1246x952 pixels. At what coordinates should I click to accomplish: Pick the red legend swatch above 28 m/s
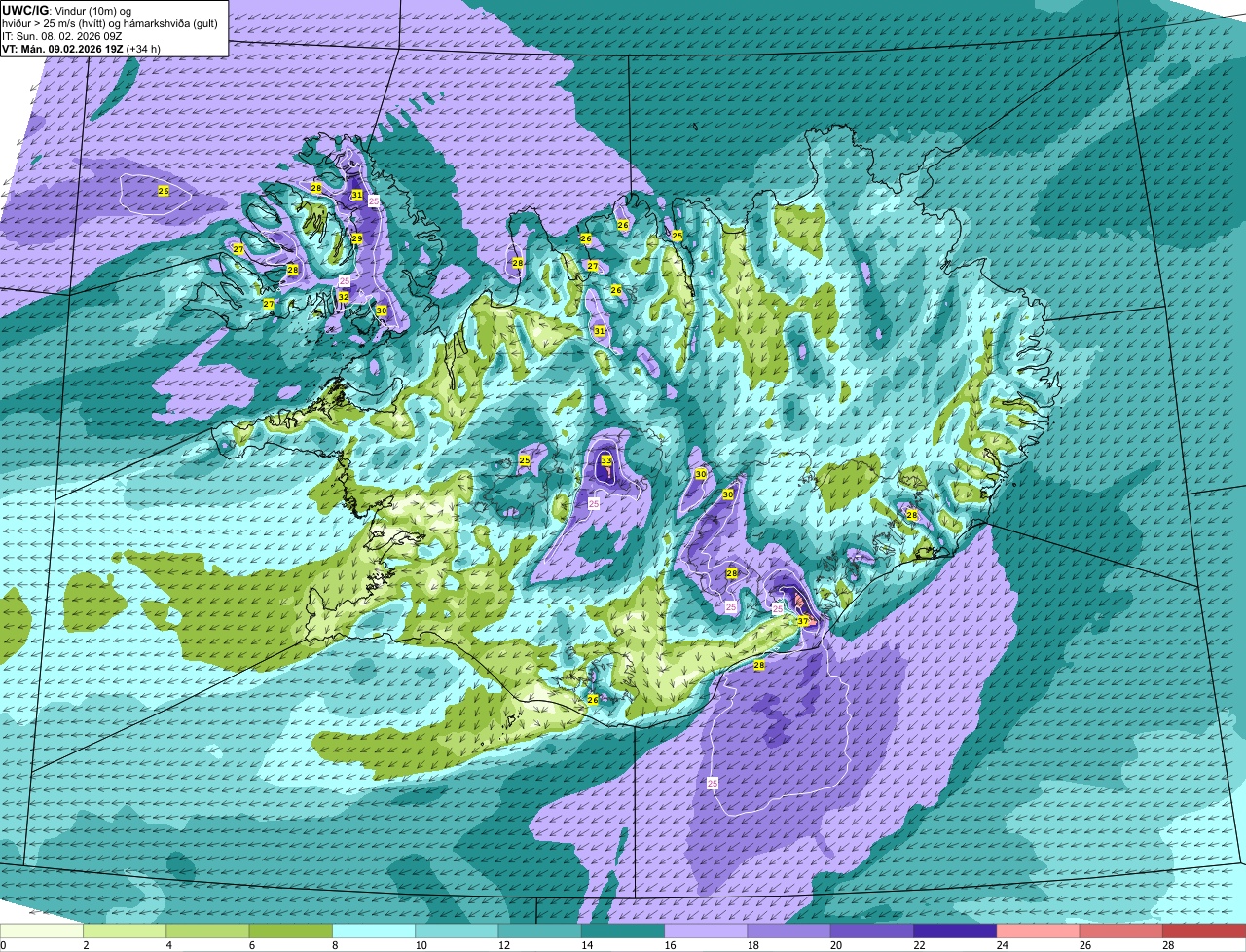tap(1204, 931)
